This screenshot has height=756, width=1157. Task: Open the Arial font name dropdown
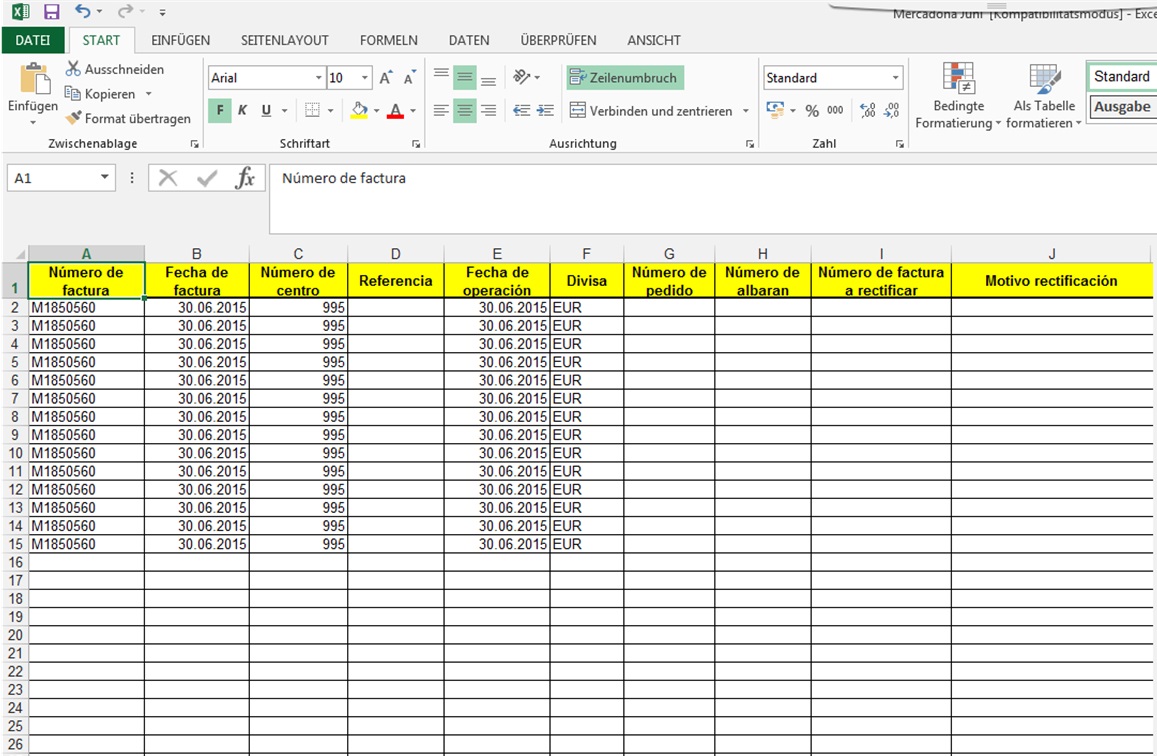click(318, 77)
